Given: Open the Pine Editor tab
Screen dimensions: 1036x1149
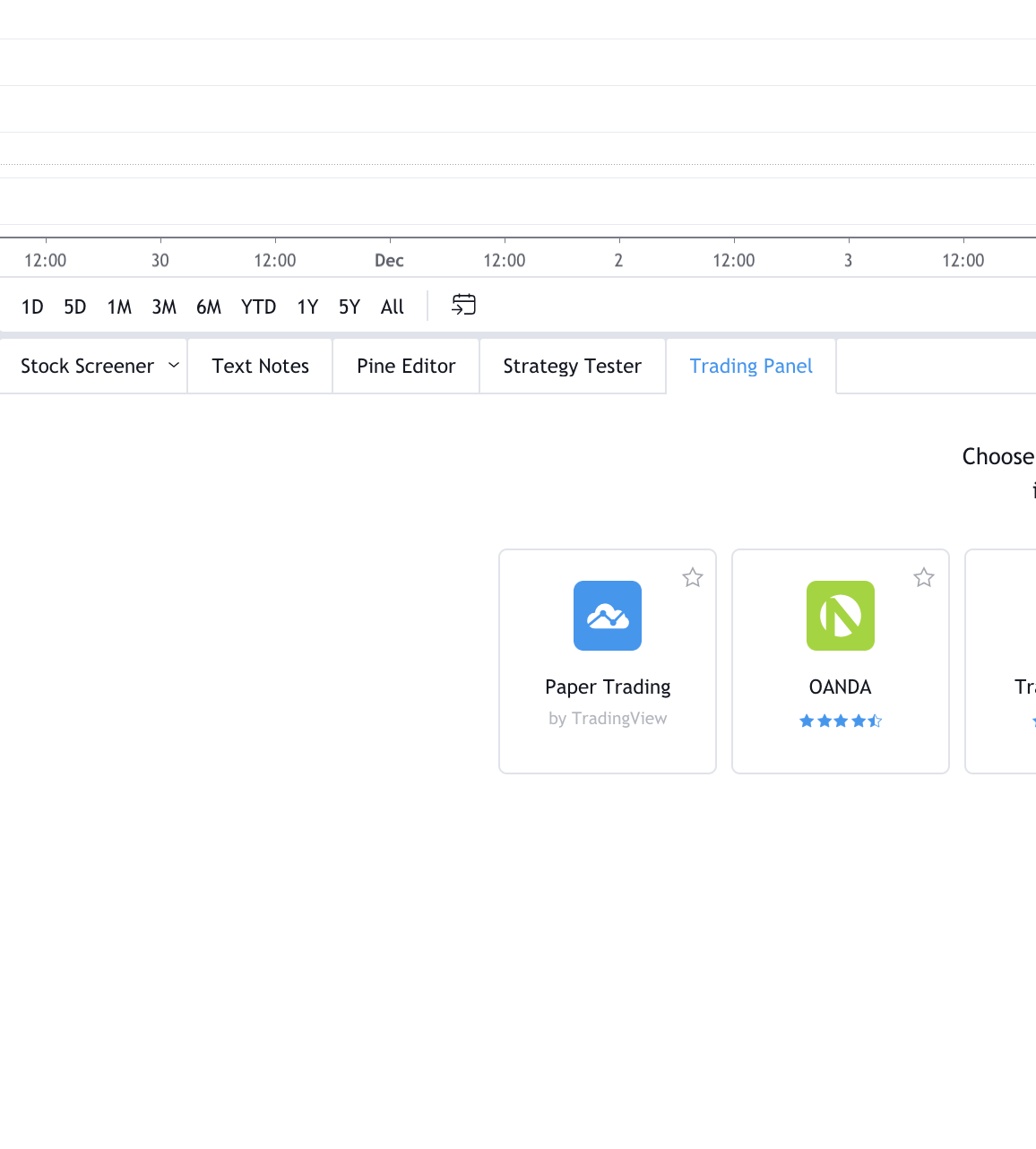Looking at the screenshot, I should [406, 366].
